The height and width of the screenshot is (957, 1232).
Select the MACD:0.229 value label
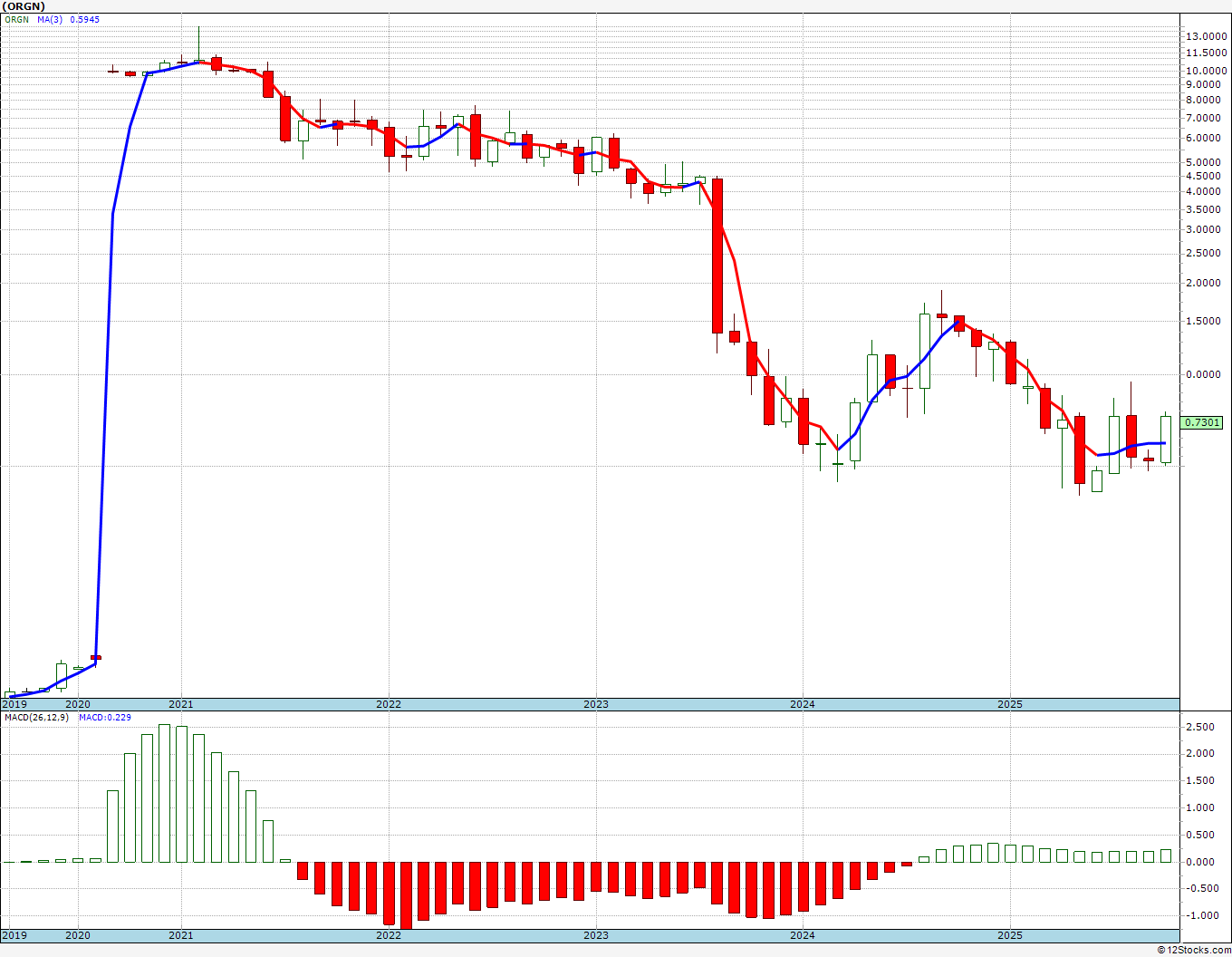[x=104, y=717]
